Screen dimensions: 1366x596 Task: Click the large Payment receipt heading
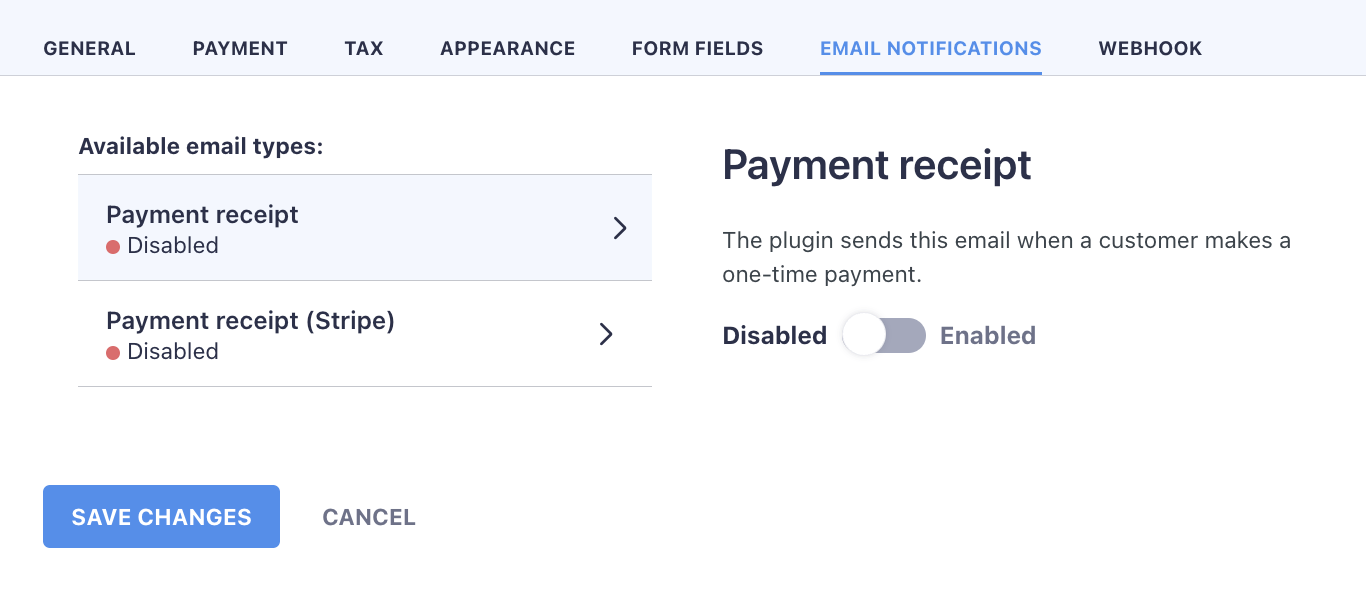click(877, 165)
